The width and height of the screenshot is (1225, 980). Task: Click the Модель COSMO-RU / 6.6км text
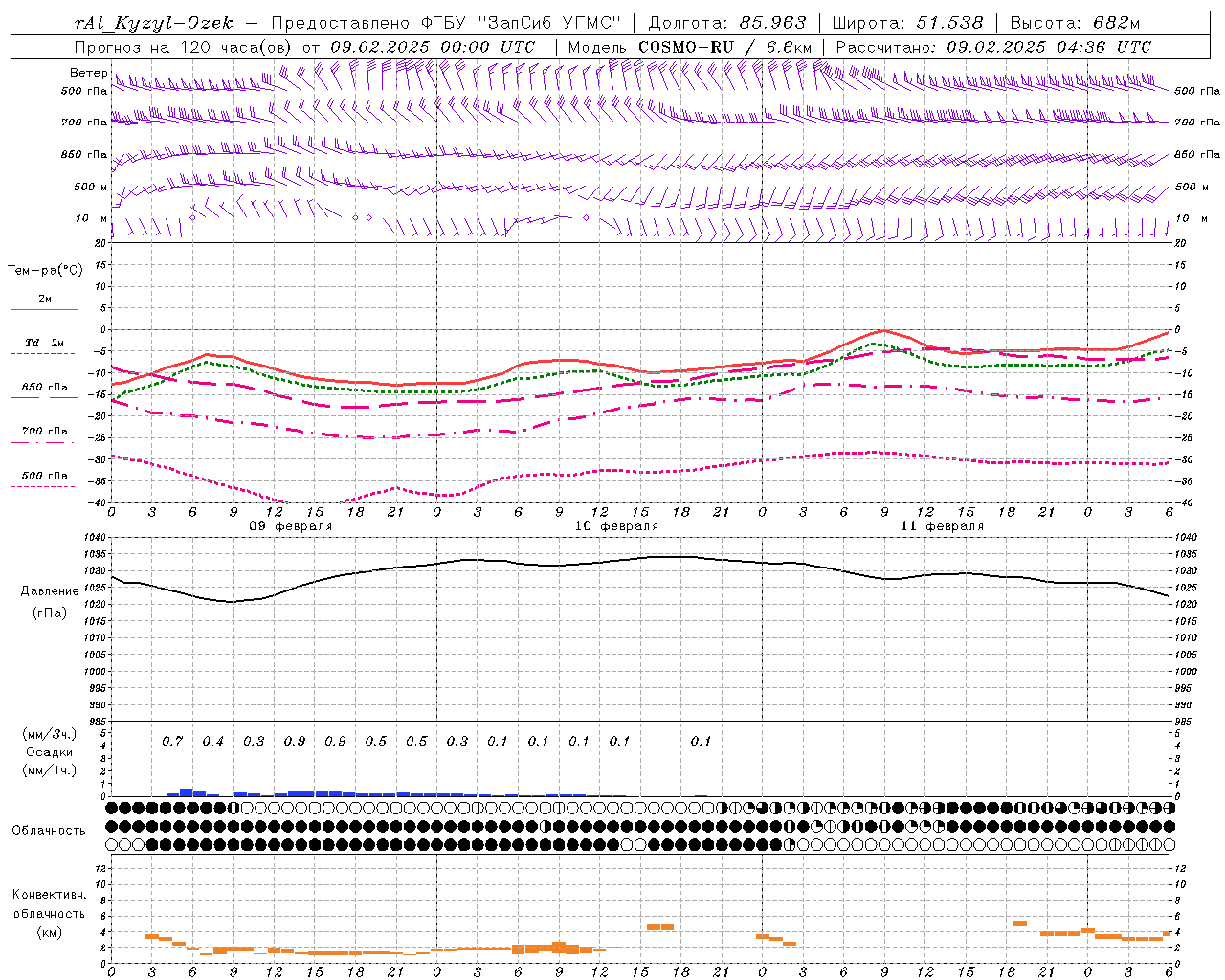690,47
